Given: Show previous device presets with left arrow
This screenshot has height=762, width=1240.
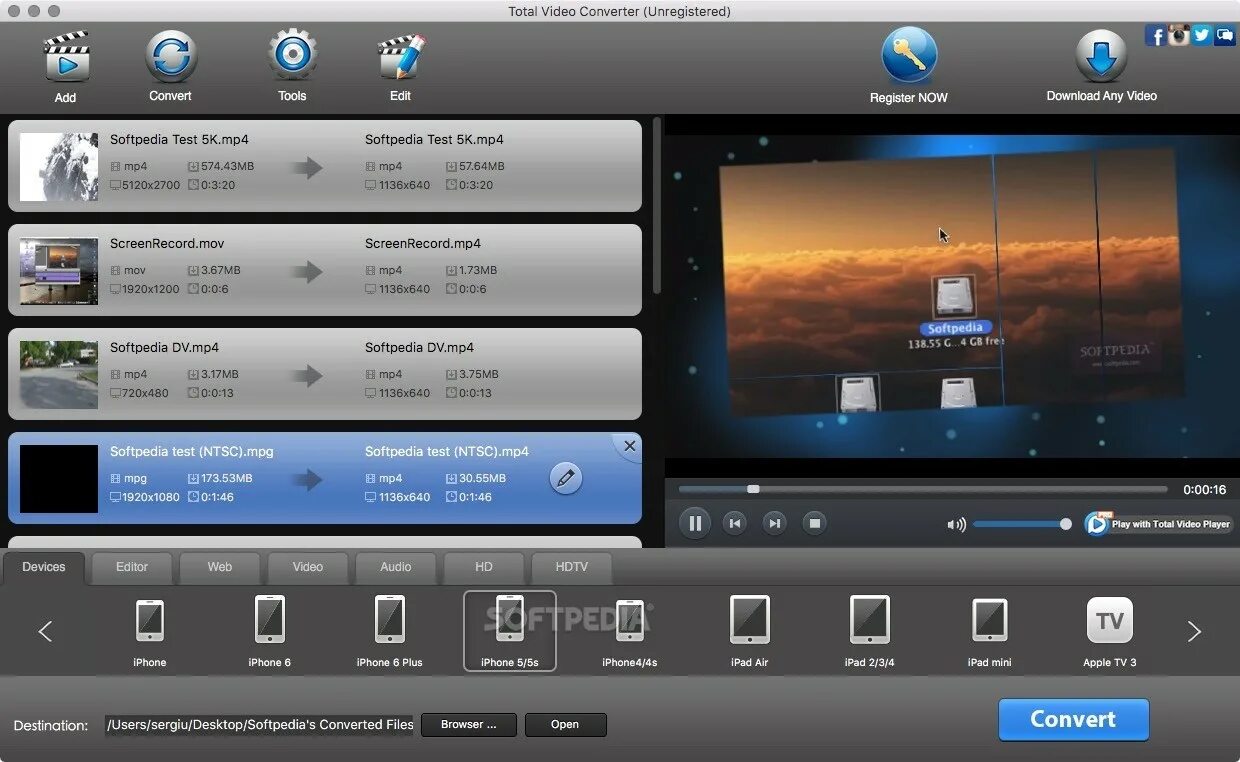Looking at the screenshot, I should [45, 631].
